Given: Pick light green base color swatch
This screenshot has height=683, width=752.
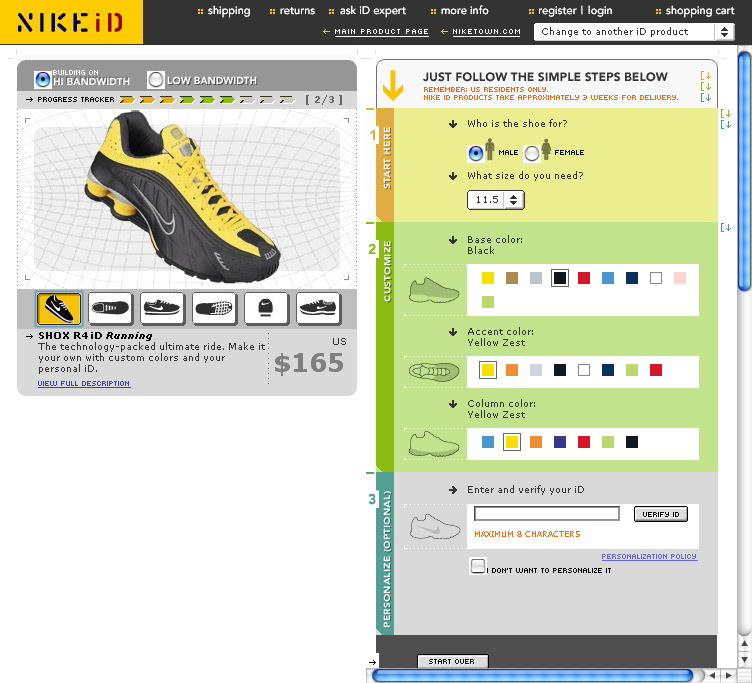Looking at the screenshot, I should click(488, 302).
